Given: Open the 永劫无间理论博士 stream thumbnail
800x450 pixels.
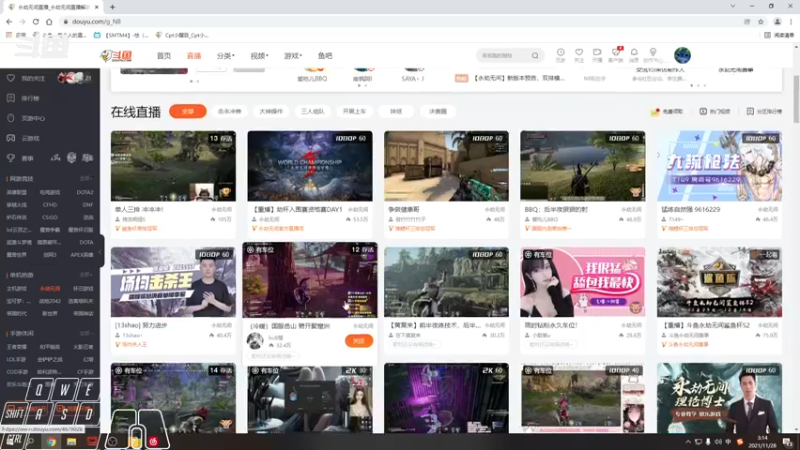Looking at the screenshot, I should coord(719,398).
